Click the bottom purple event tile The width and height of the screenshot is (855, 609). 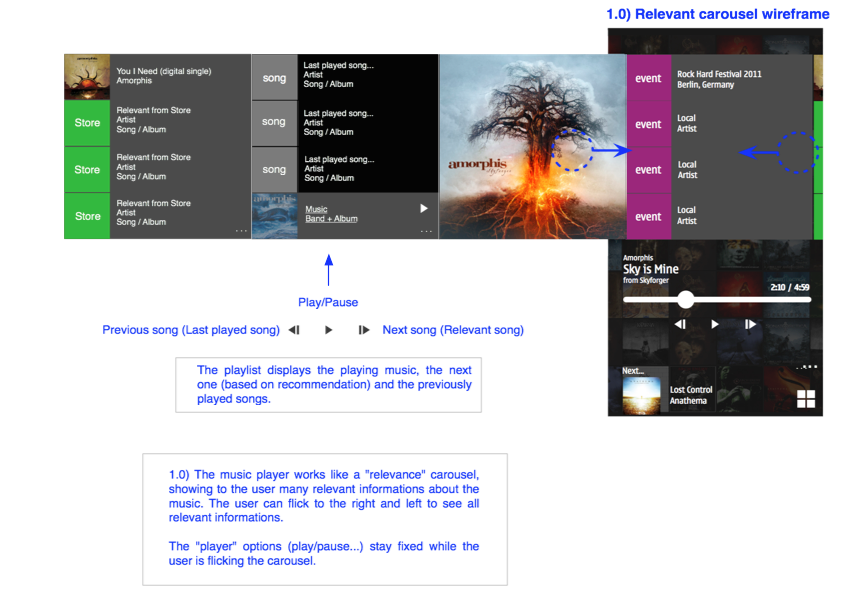click(648, 216)
